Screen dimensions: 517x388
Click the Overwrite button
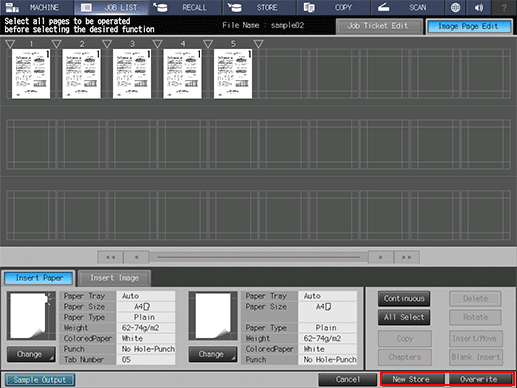coord(479,379)
